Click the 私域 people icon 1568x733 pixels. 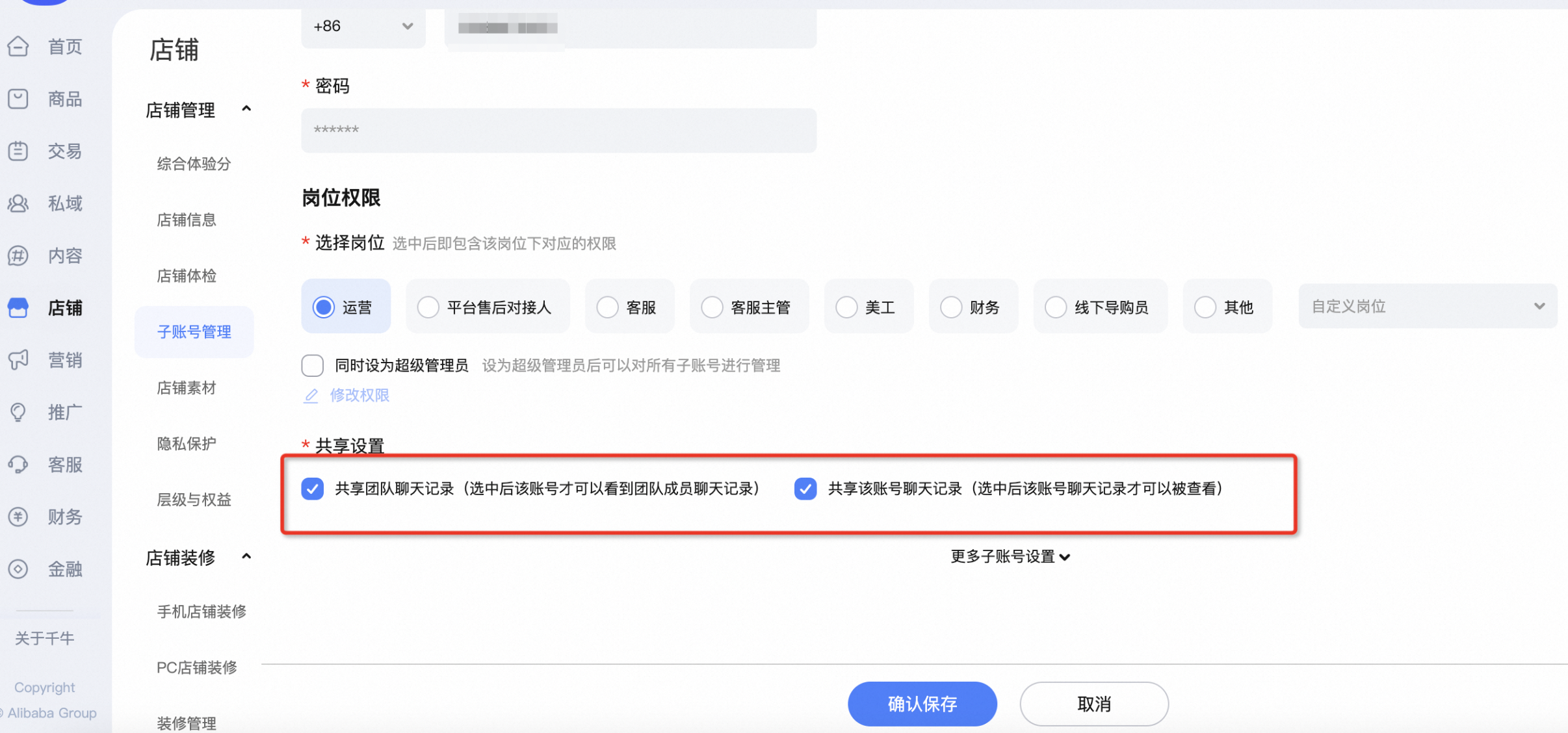click(x=18, y=203)
